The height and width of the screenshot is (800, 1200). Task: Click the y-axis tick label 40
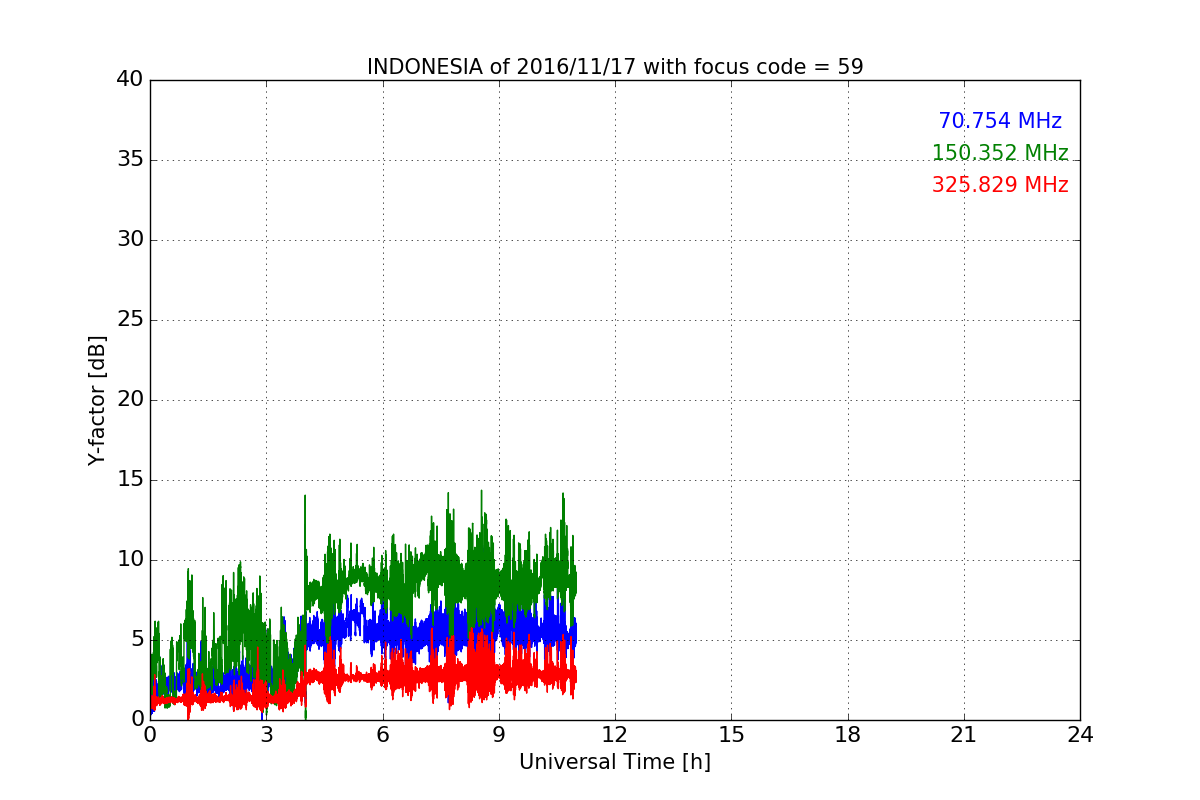point(130,80)
